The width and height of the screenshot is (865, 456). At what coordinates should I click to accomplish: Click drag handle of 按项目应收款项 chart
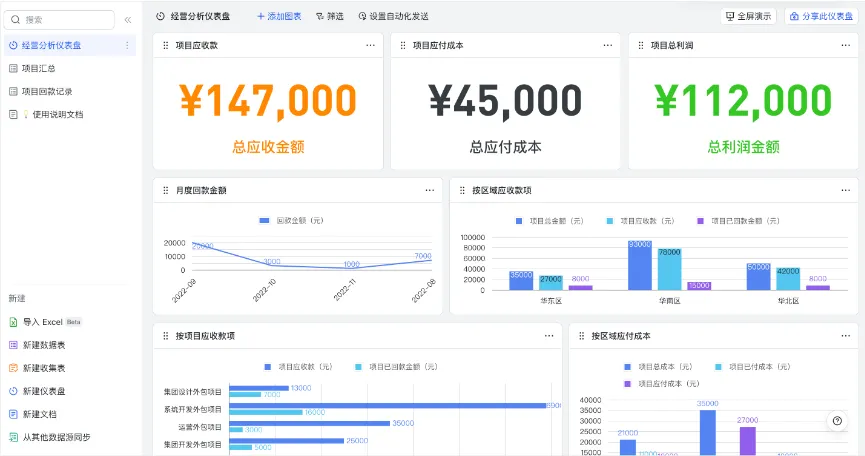pos(165,336)
